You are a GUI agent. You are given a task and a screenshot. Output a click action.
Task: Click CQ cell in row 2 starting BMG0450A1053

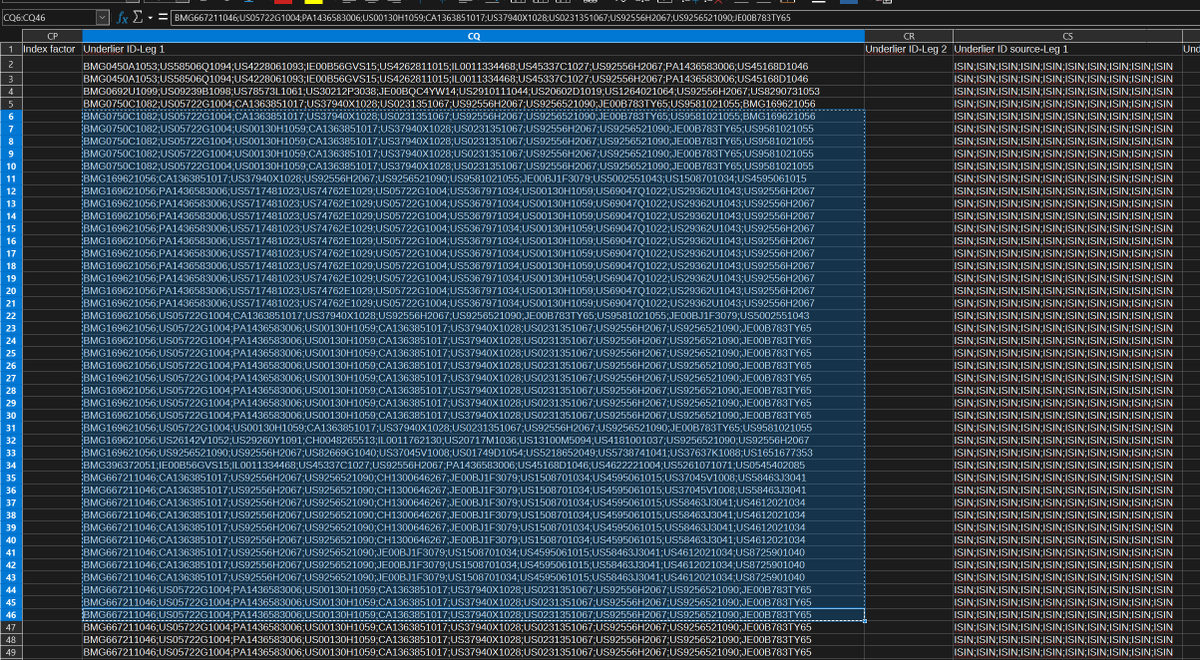tap(472, 66)
